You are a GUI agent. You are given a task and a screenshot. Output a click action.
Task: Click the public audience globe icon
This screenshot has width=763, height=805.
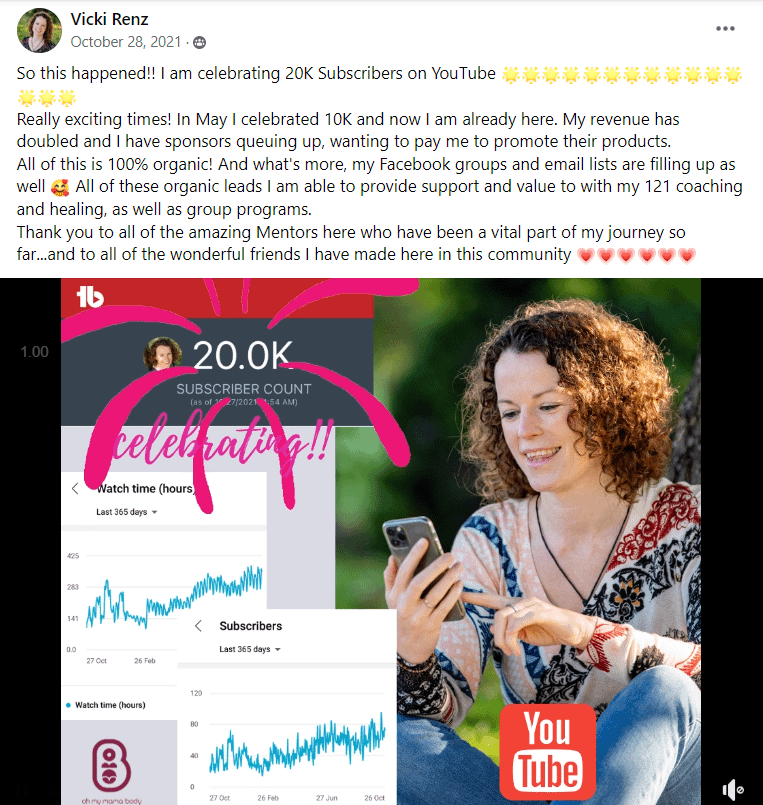click(x=199, y=43)
